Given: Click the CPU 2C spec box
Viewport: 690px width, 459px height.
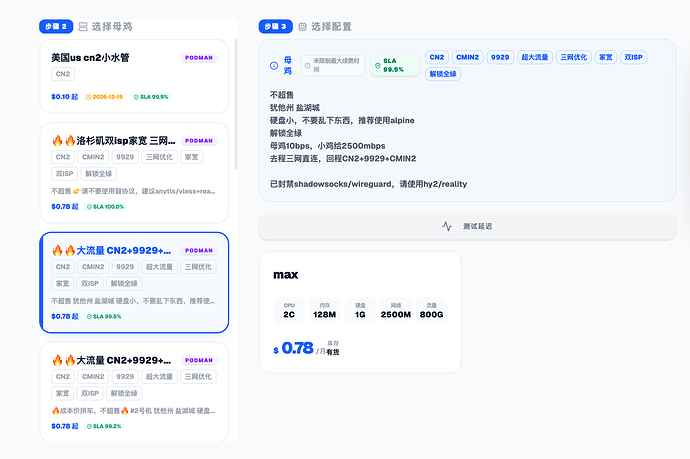Looking at the screenshot, I should point(289,311).
